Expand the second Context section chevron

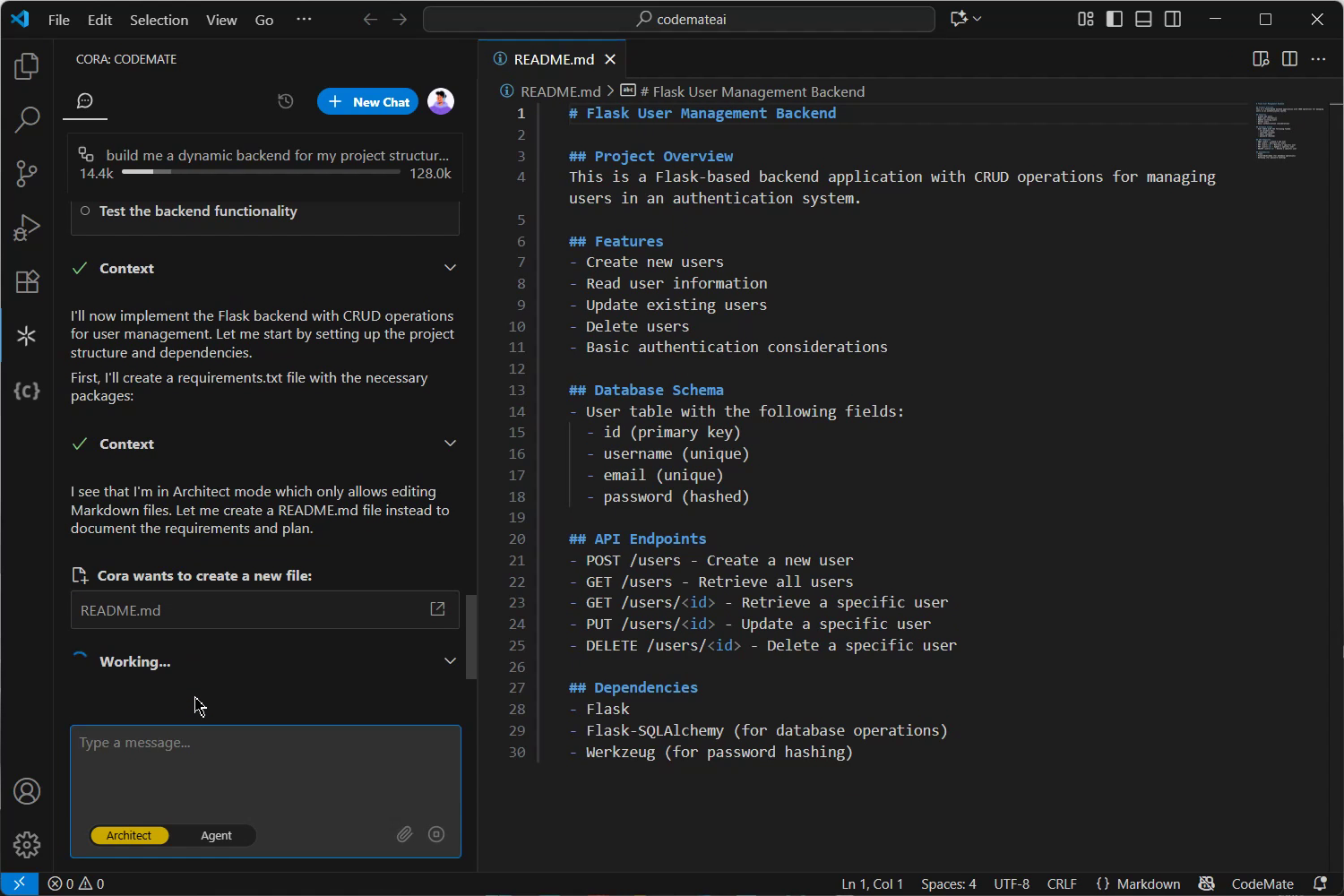pyautogui.click(x=450, y=444)
